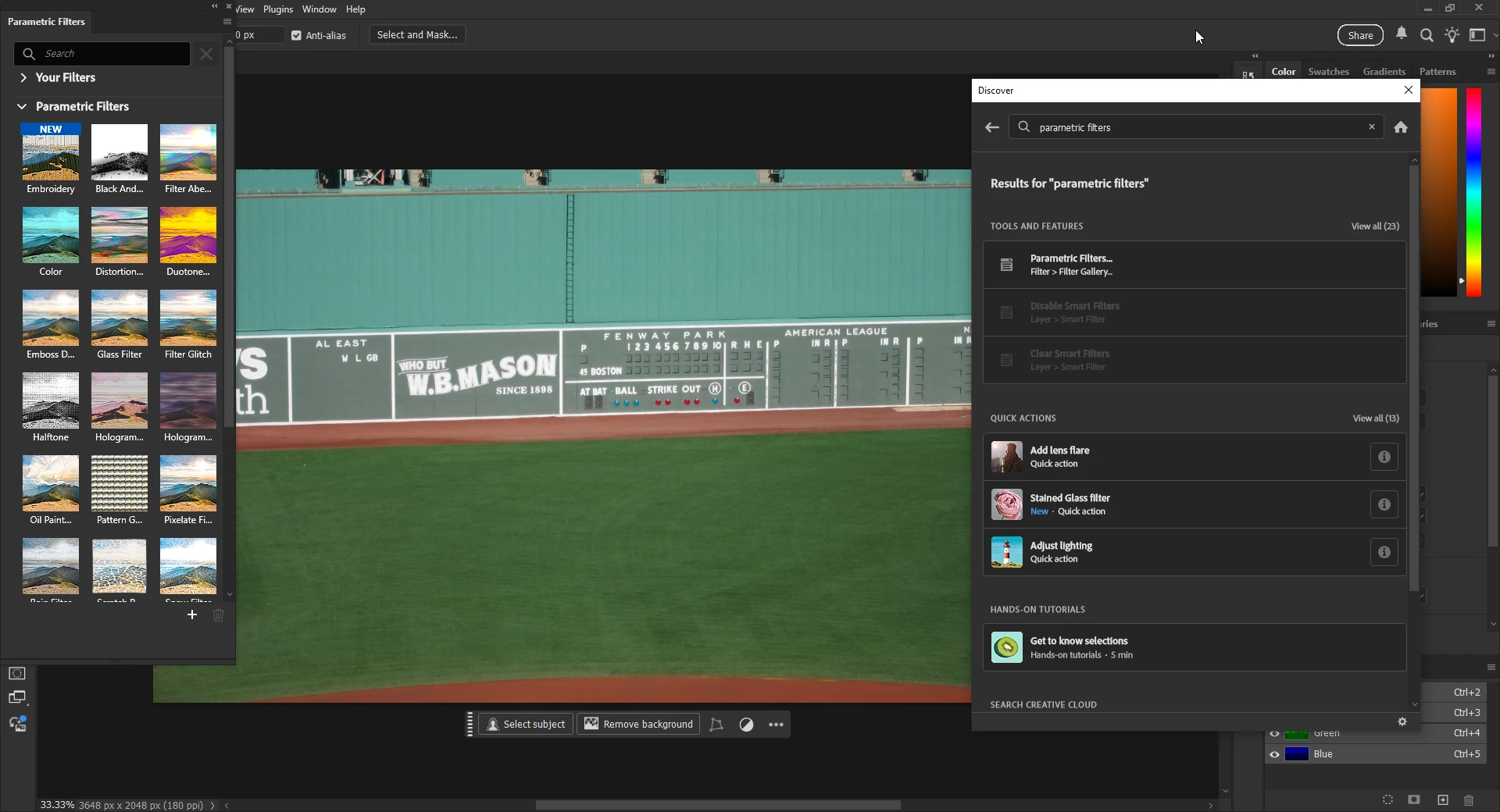Screen dimensions: 1500x812
Task: Click the Select and Mask button
Action: pos(417,35)
